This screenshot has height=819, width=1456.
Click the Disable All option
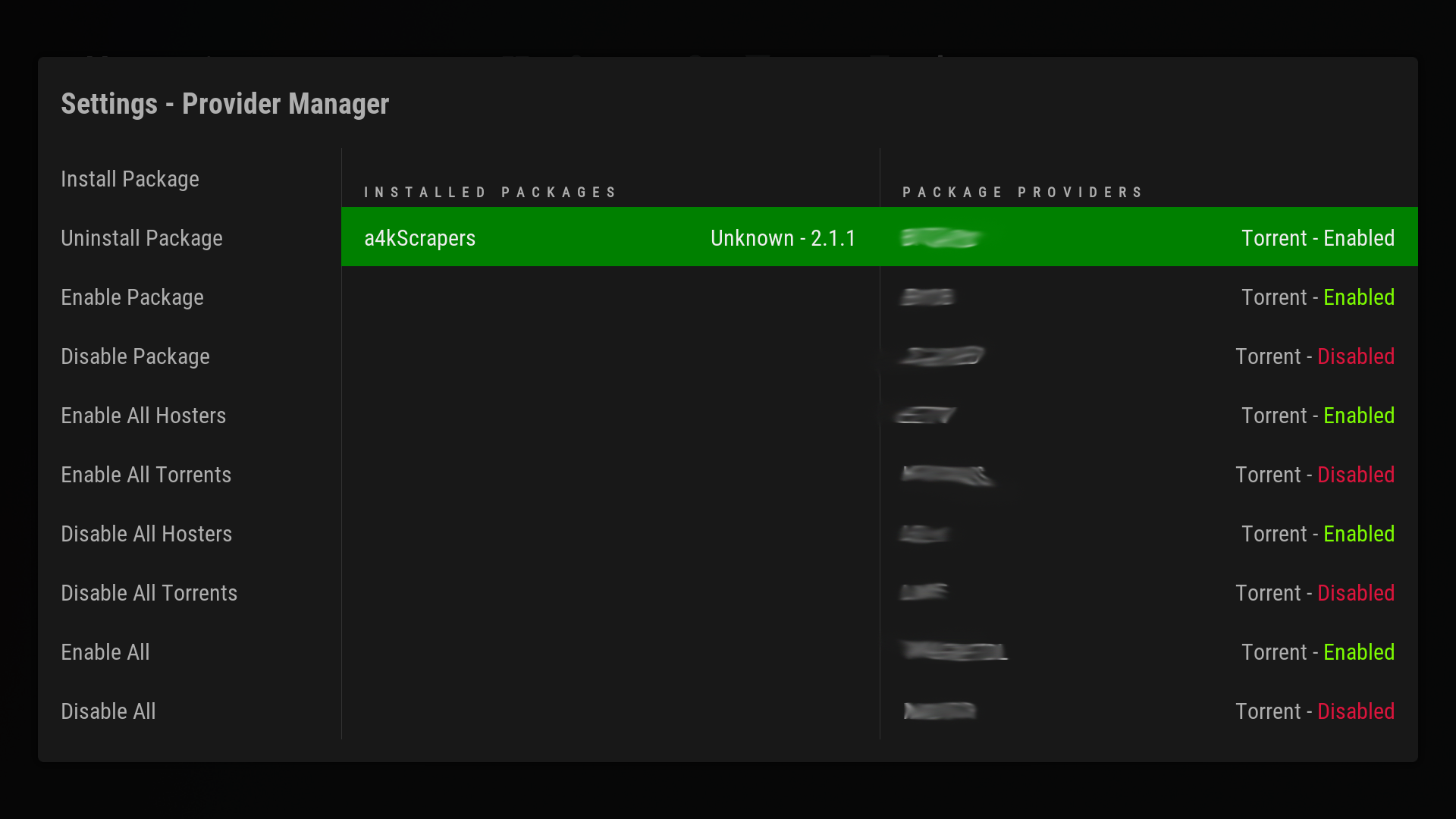pyautogui.click(x=108, y=711)
